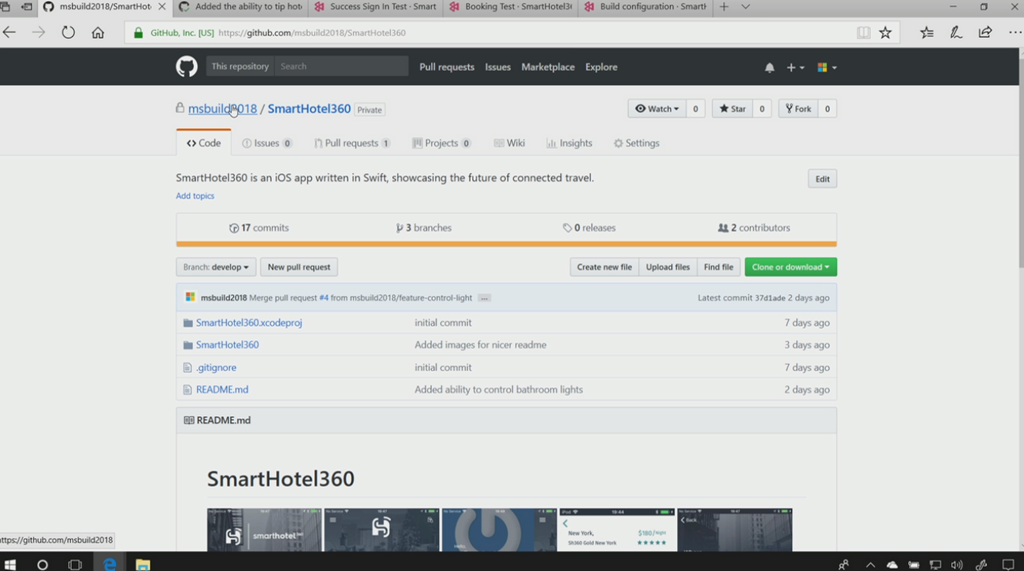1024x571 pixels.
Task: Select the repository Issues tab
Action: 266,143
